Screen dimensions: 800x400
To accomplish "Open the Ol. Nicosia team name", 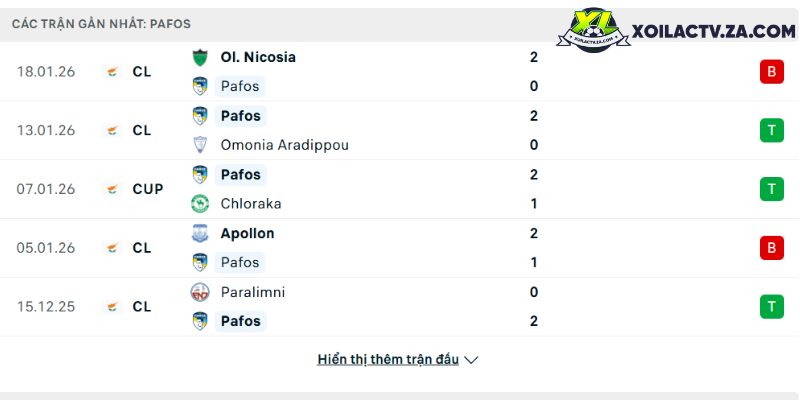I will [258, 57].
